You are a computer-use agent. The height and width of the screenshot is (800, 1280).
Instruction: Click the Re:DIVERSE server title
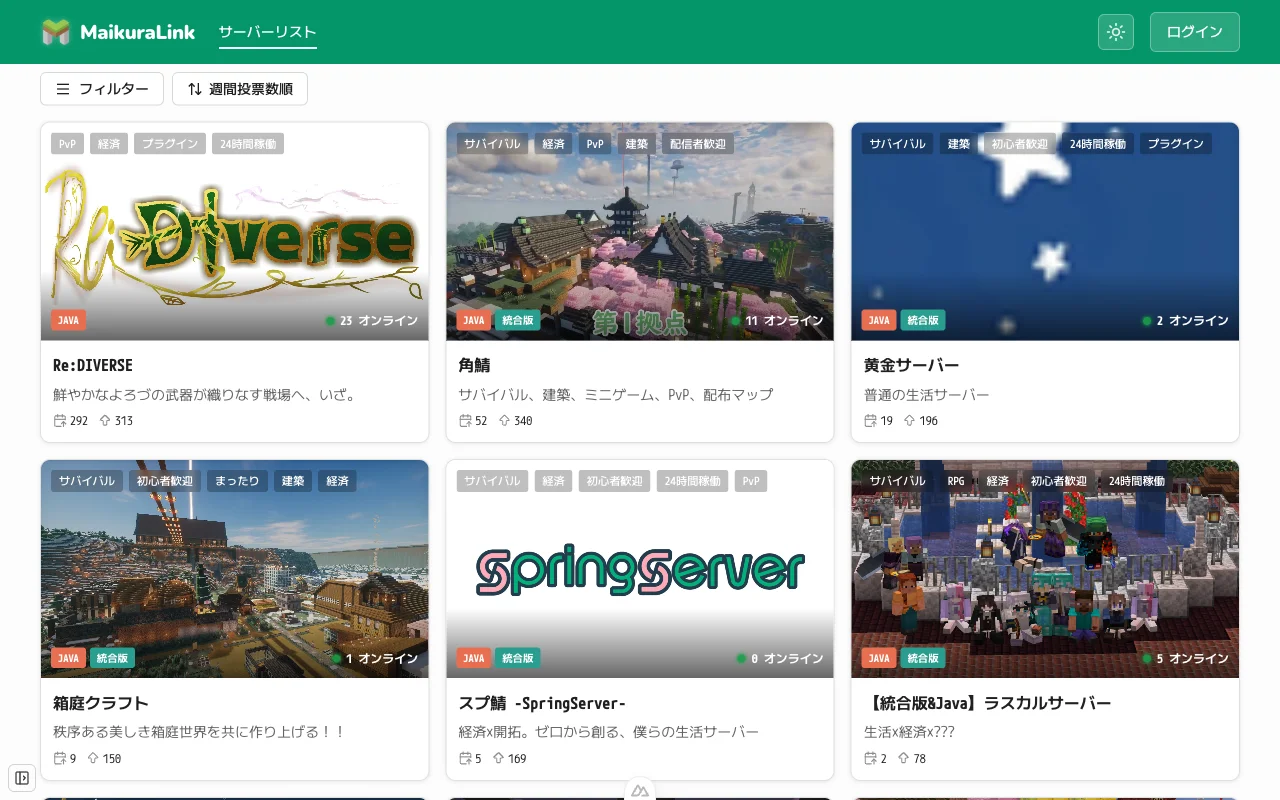pyautogui.click(x=93, y=366)
